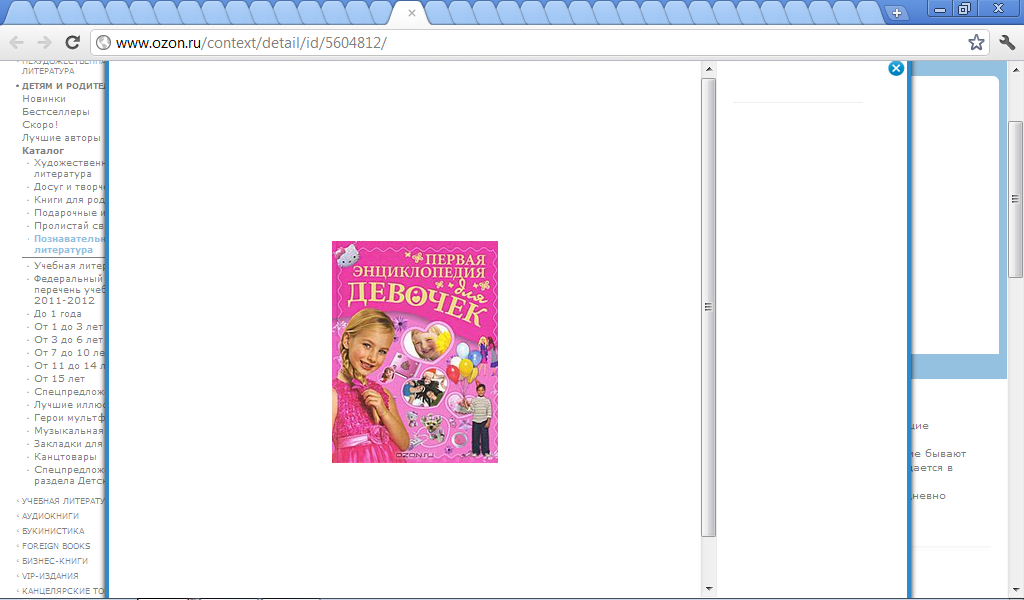Open the До 1 года age filter
Image resolution: width=1024 pixels, height=600 pixels.
coord(57,314)
